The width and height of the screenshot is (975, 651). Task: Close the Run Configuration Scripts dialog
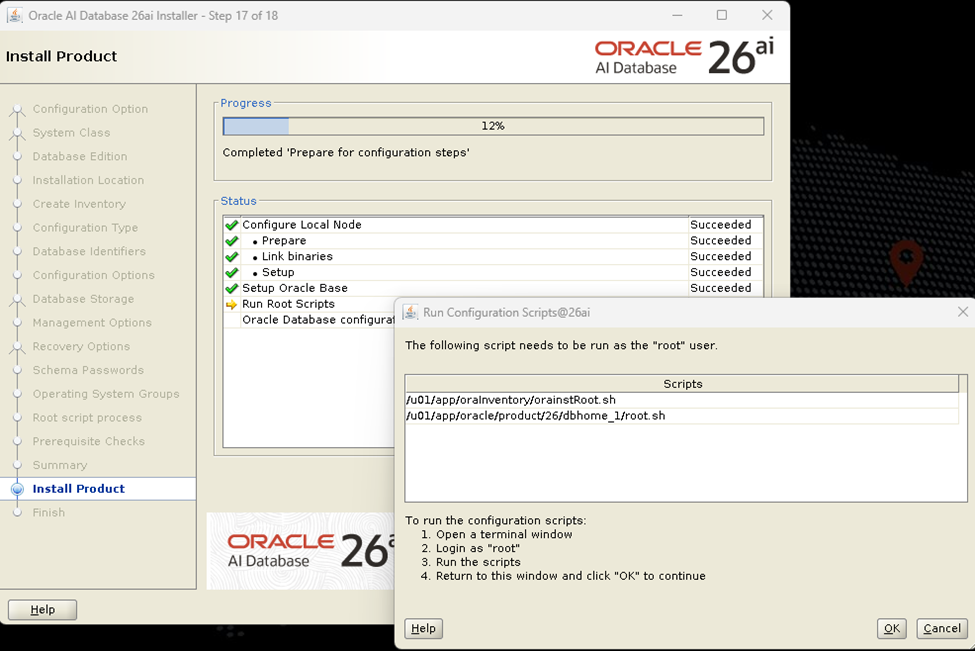(963, 312)
